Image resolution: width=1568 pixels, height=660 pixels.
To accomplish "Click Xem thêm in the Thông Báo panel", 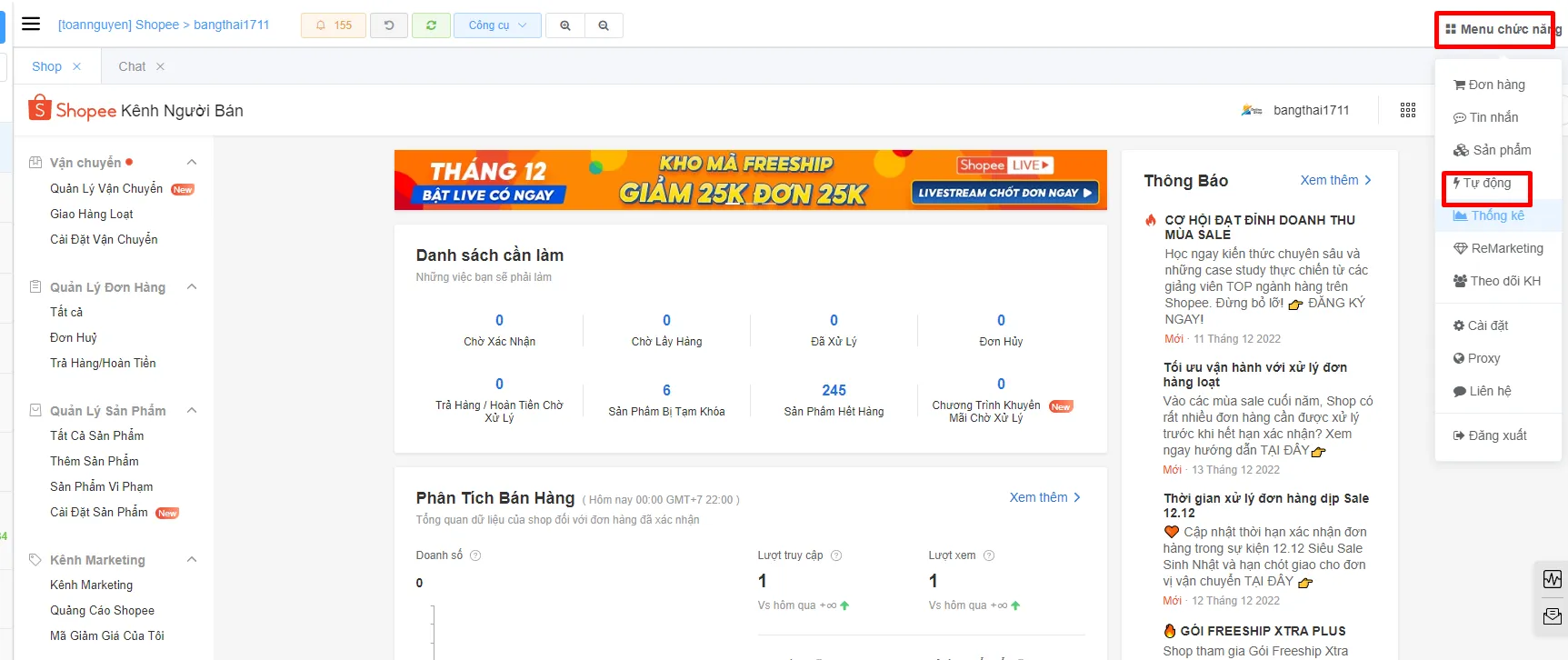I will point(1336,180).
